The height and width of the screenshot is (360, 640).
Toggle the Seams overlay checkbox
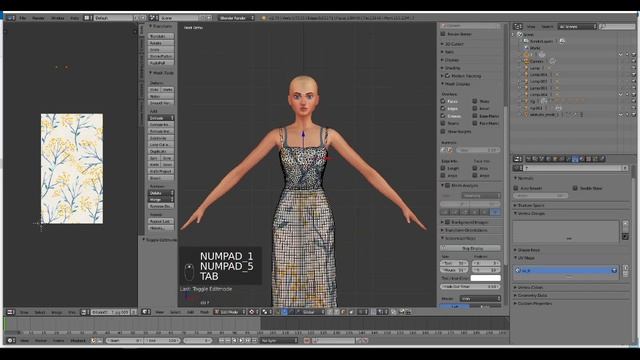443,123
